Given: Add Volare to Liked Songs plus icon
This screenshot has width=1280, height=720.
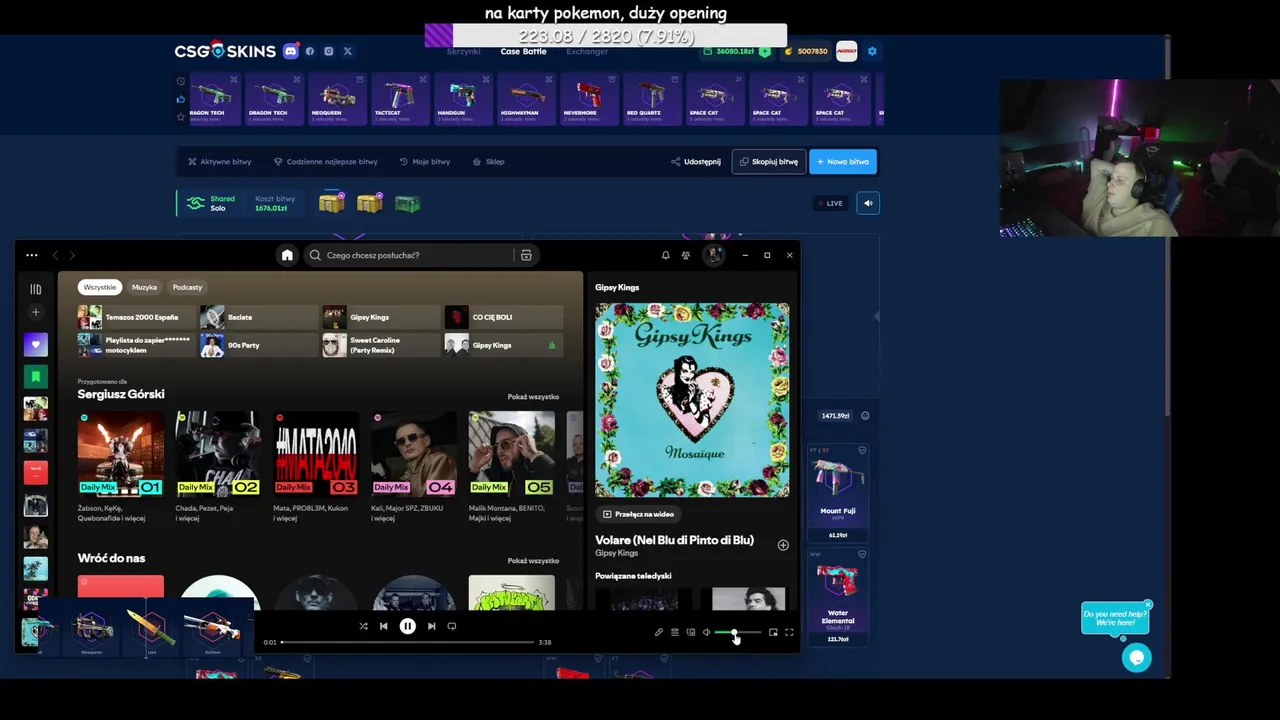Looking at the screenshot, I should pyautogui.click(x=783, y=545).
